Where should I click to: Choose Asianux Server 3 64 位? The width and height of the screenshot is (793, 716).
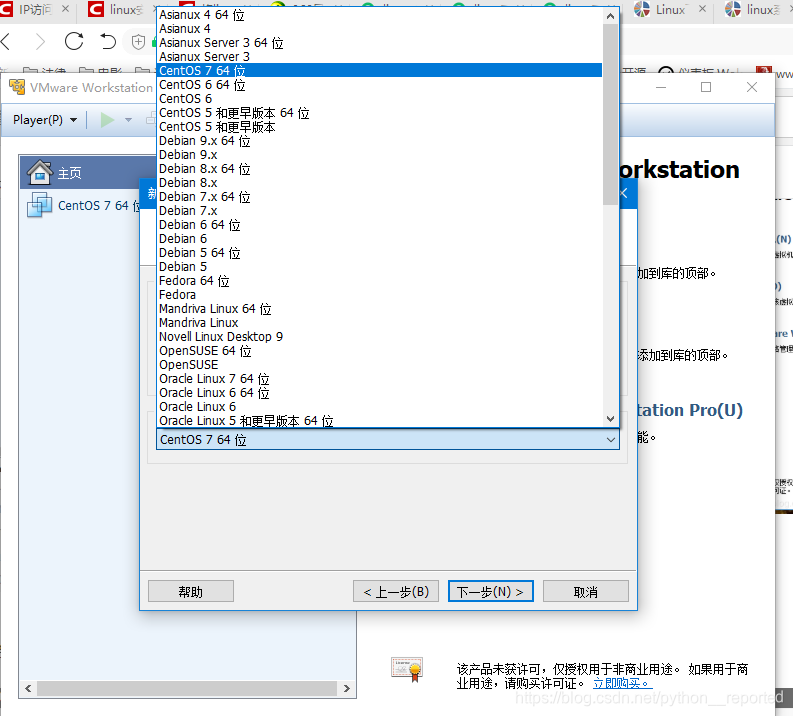coord(379,43)
